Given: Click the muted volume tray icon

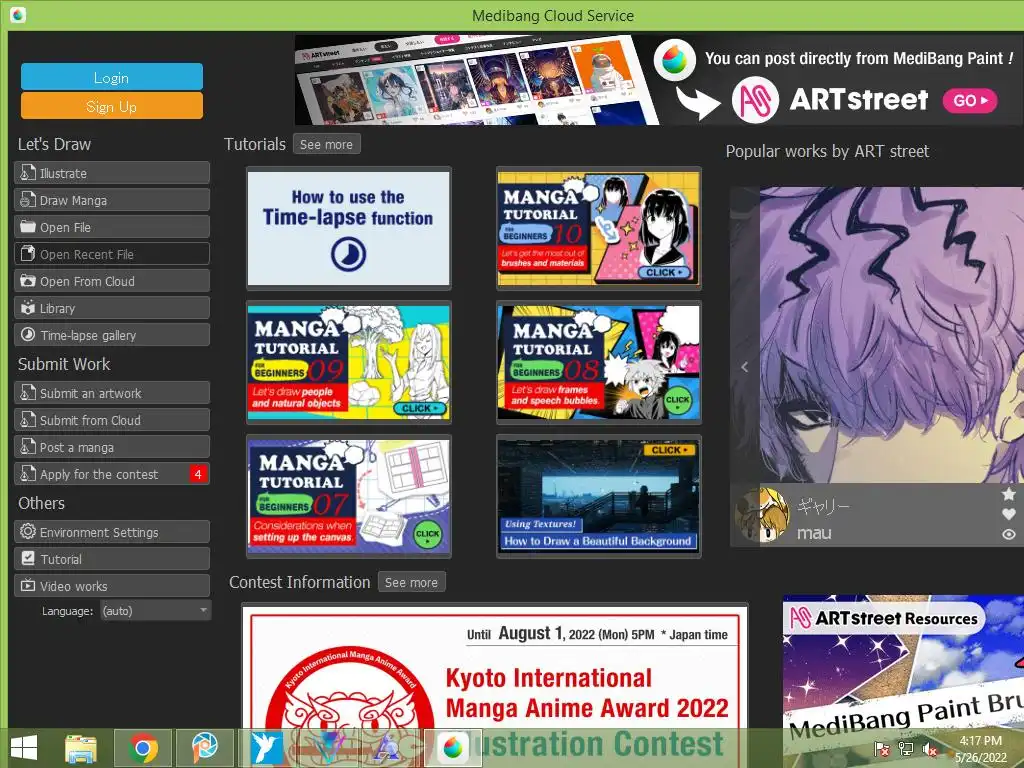Looking at the screenshot, I should point(928,749).
